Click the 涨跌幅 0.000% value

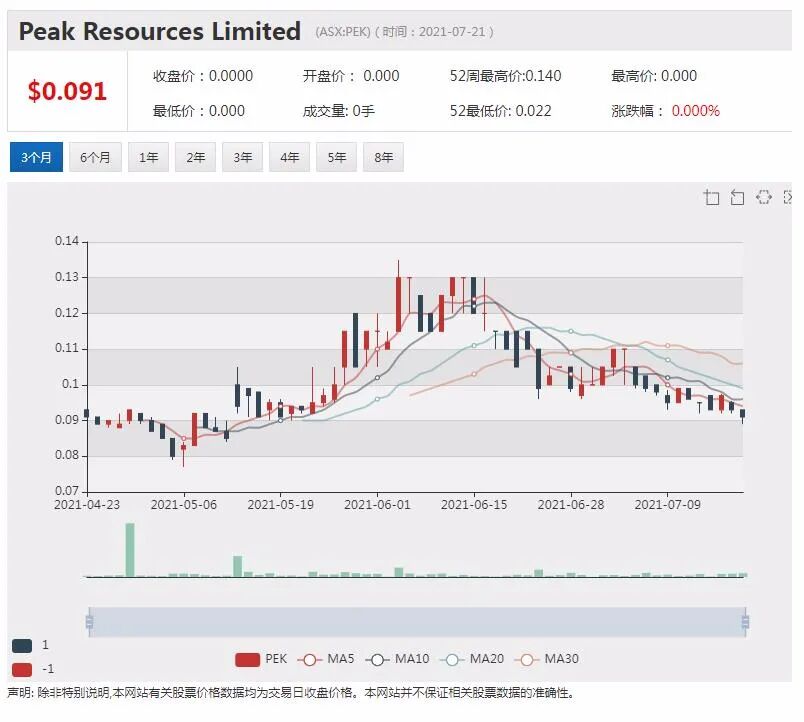coord(666,111)
